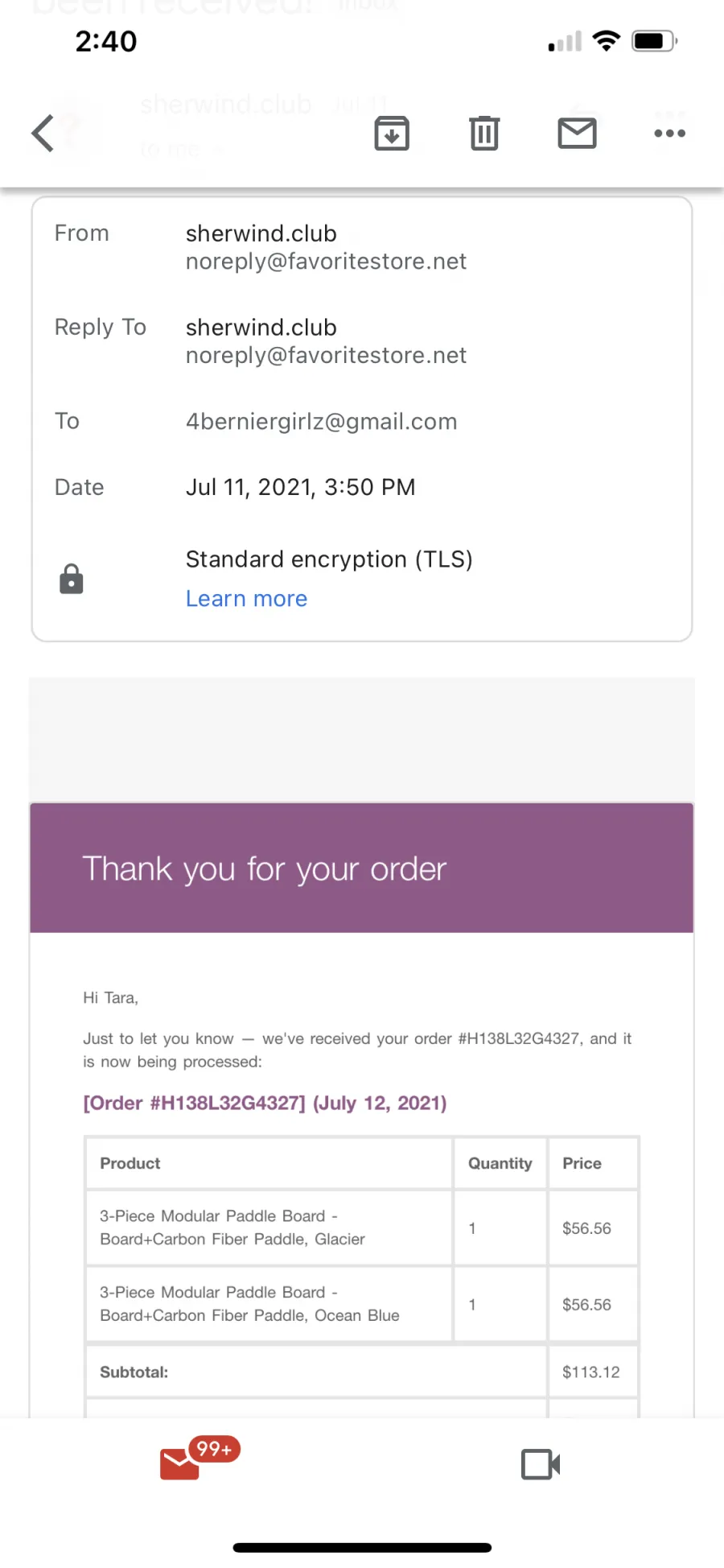Viewport: 724px width, 1568px height.
Task: Tap the date Jul 11, 2021, 3:50 PM
Action: [300, 487]
